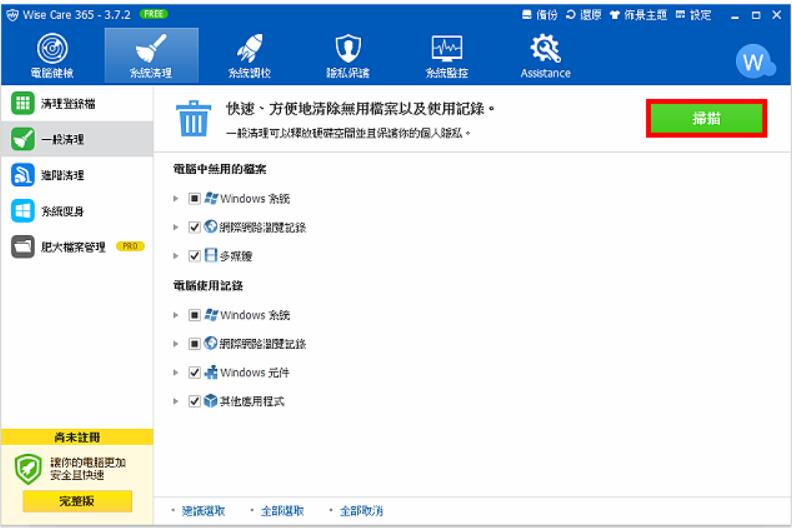
Task: Open the 隱私保護 shield icon tab
Action: tap(348, 56)
